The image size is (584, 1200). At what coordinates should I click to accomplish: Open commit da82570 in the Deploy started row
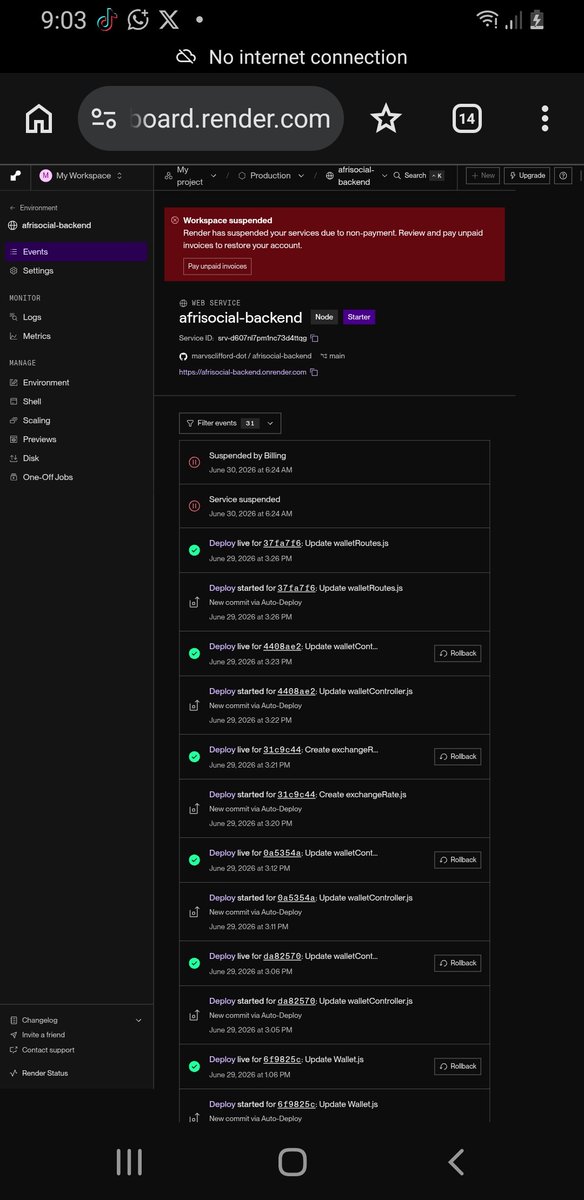pyautogui.click(x=295, y=1001)
